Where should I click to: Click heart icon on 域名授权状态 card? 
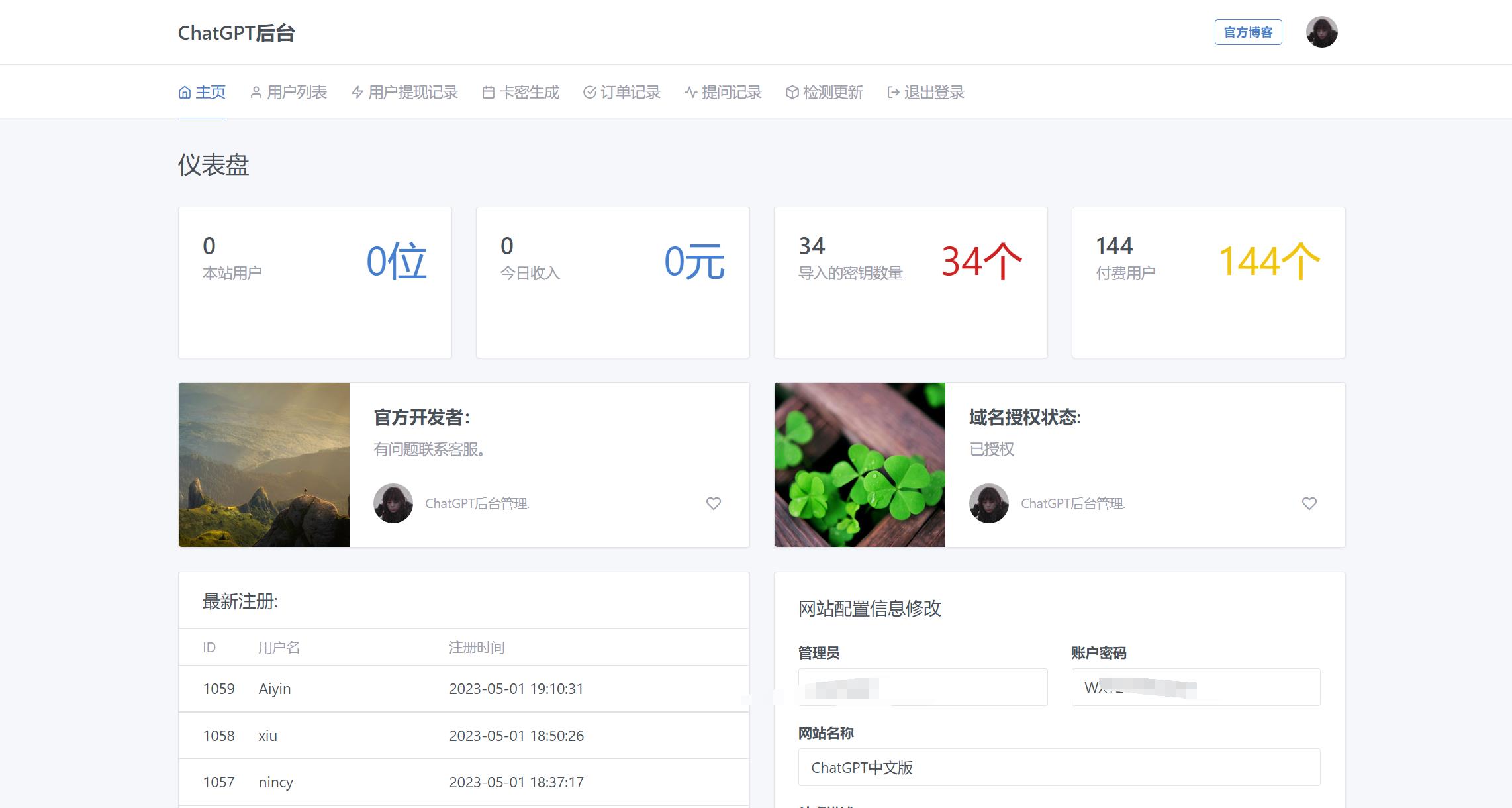pos(1309,503)
